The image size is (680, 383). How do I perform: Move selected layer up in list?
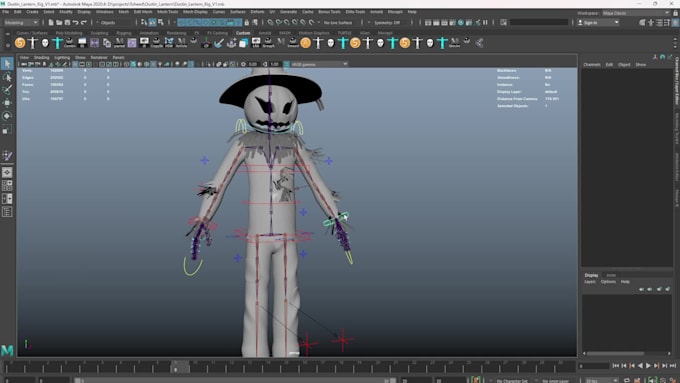coord(641,288)
